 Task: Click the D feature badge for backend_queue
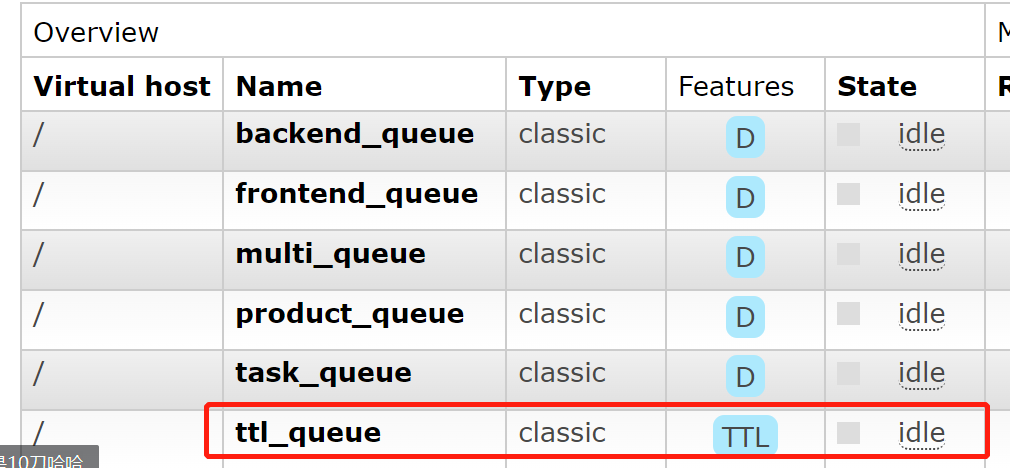click(x=745, y=137)
